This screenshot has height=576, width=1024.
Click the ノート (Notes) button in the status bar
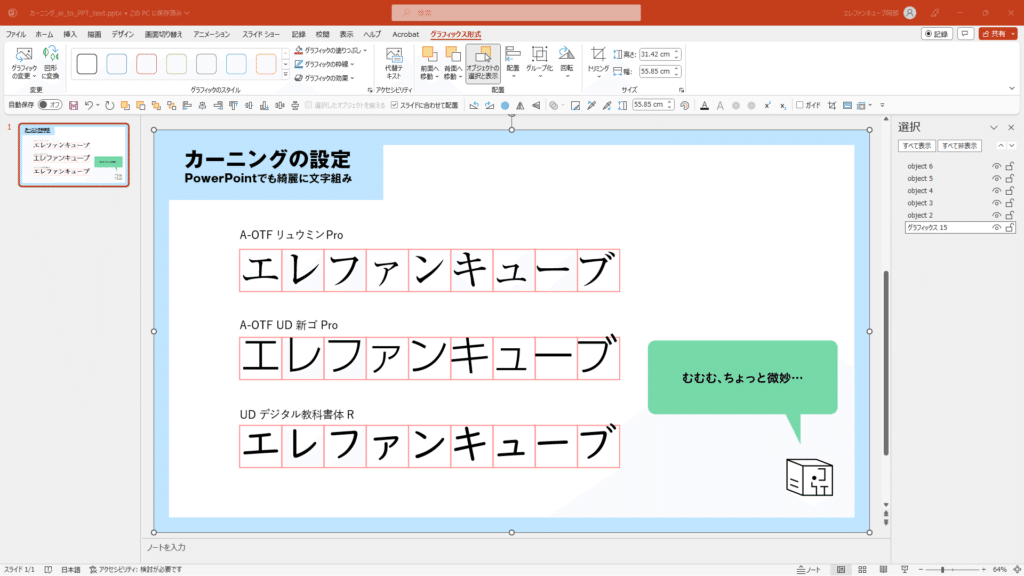pyautogui.click(x=808, y=569)
